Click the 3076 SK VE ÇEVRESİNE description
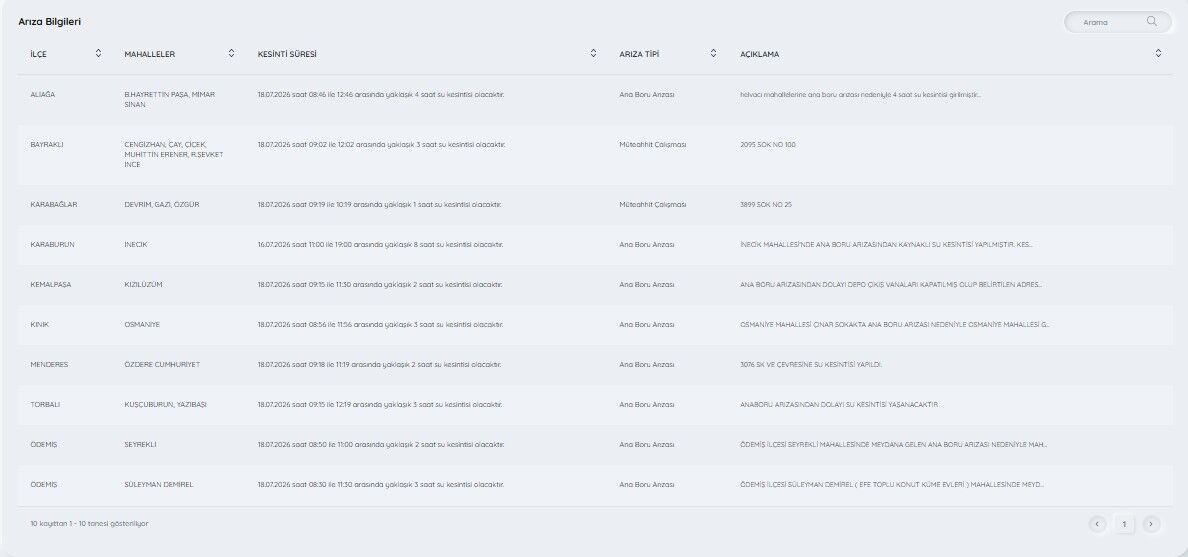 811,365
